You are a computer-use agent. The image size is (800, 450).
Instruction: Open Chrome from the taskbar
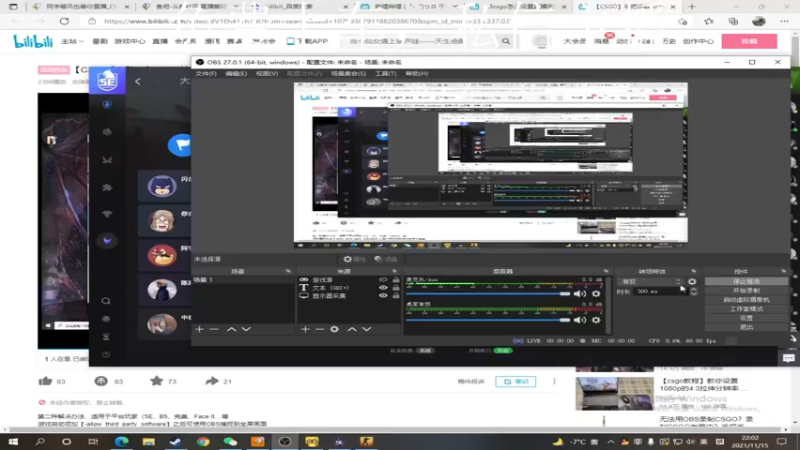coord(203,441)
